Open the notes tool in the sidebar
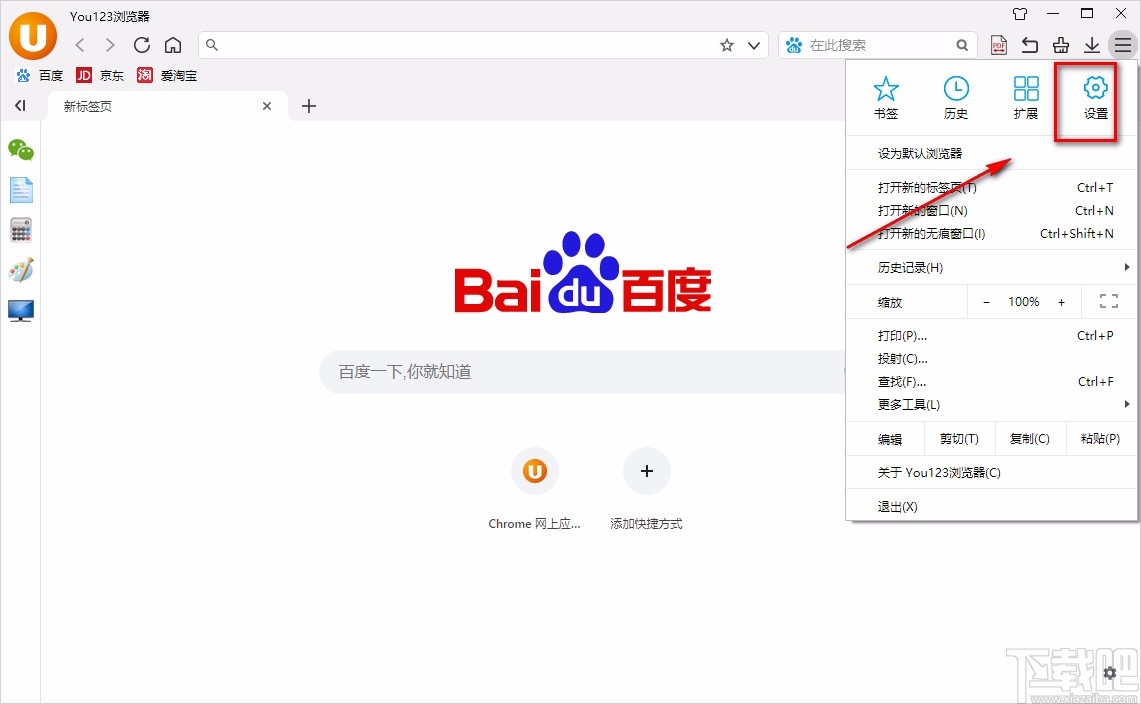1141x704 pixels. coord(21,189)
